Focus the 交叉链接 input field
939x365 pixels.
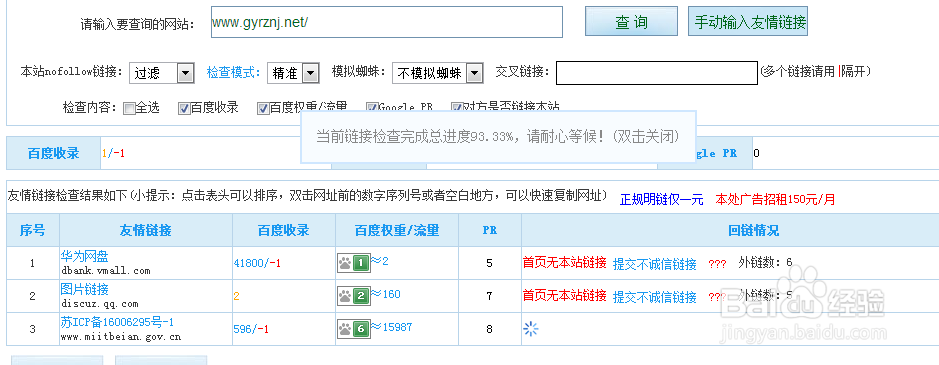(x=657, y=73)
